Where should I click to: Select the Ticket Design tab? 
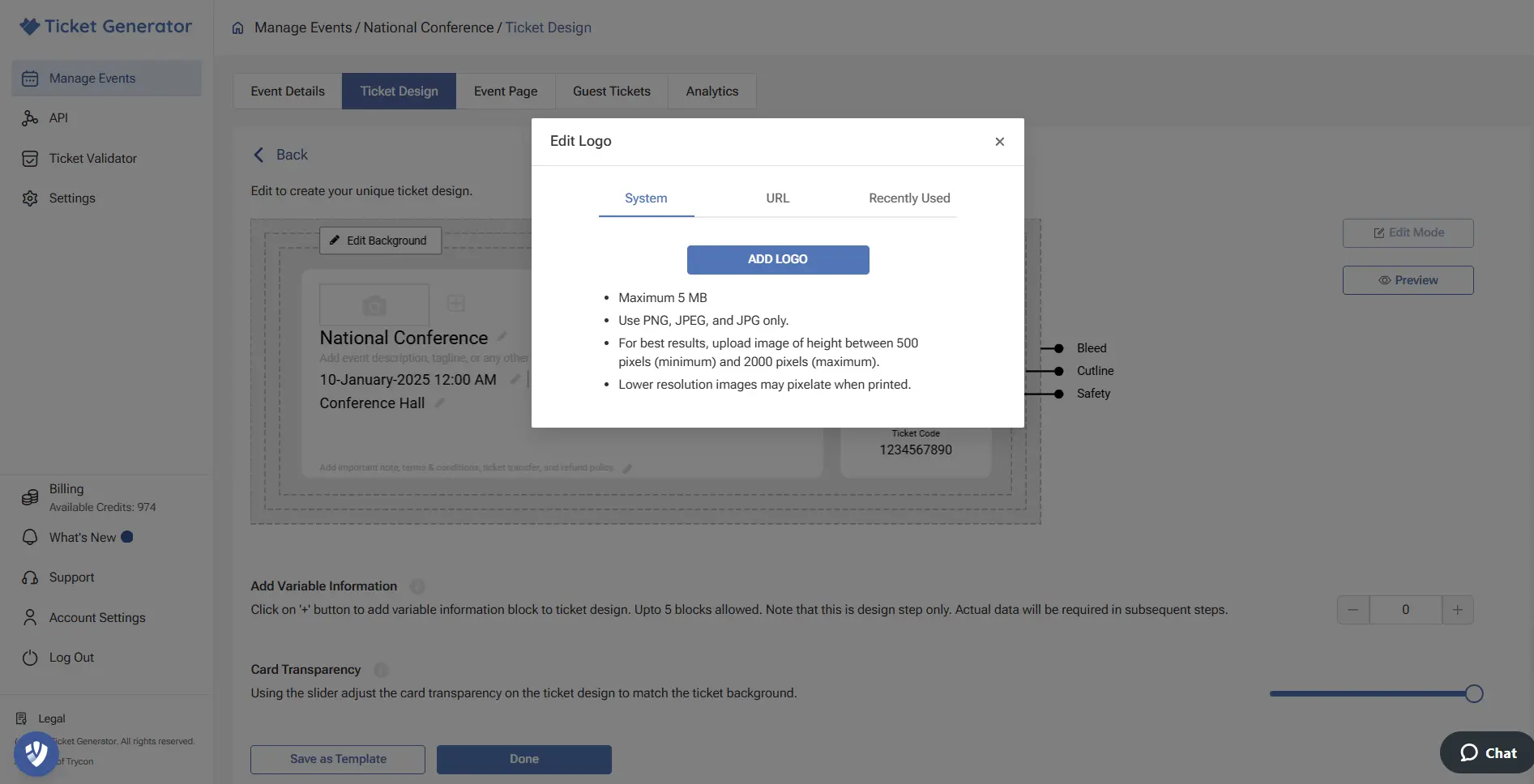399,92
